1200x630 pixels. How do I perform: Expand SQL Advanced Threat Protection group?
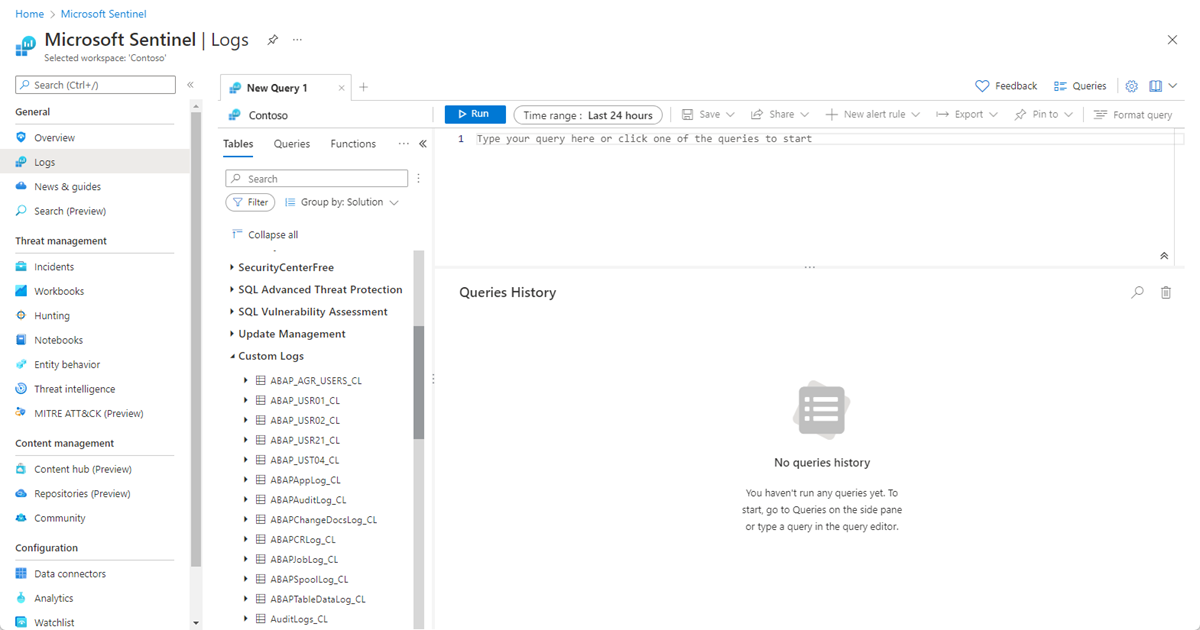231,290
